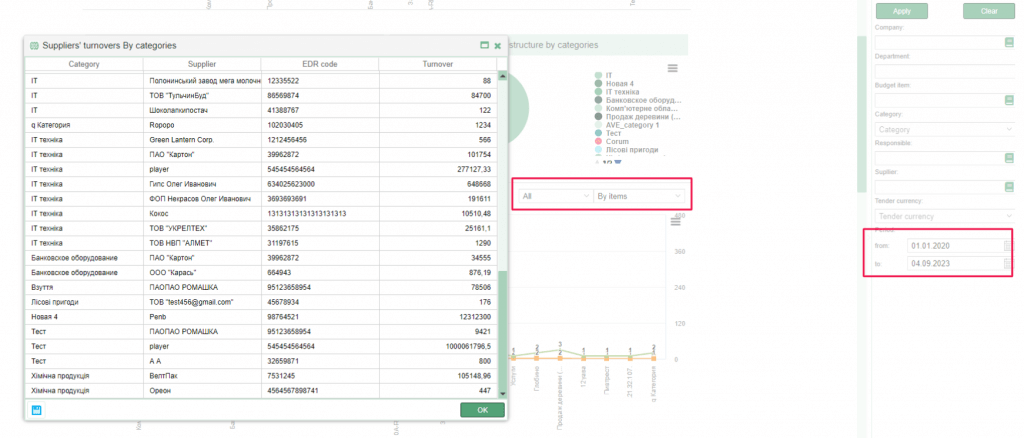Open calendar for the 'from' date
Image resolution: width=1024 pixels, height=438 pixels.
(x=1009, y=246)
